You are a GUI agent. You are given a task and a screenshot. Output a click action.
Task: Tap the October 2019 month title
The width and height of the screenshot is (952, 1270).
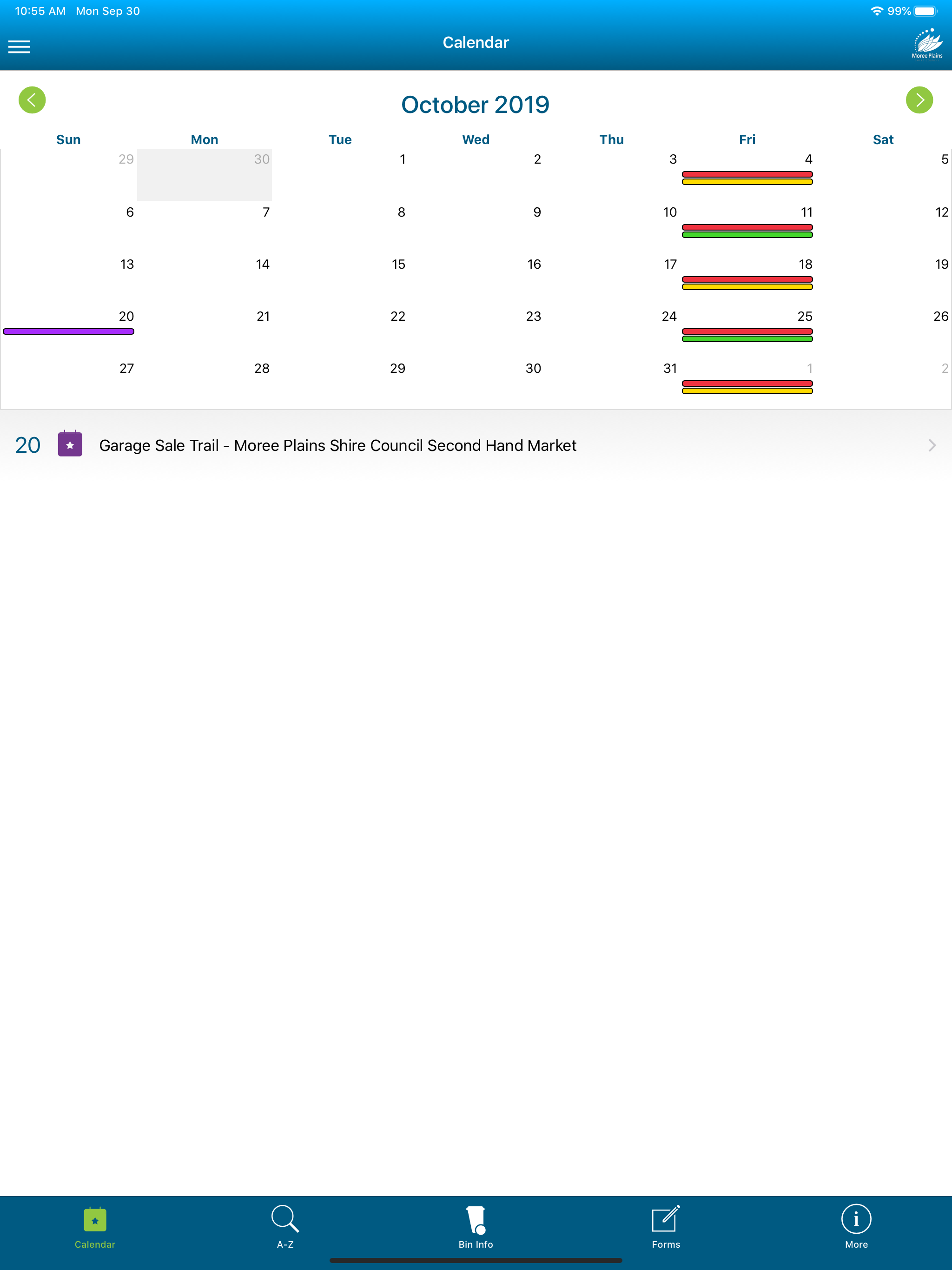point(476,105)
